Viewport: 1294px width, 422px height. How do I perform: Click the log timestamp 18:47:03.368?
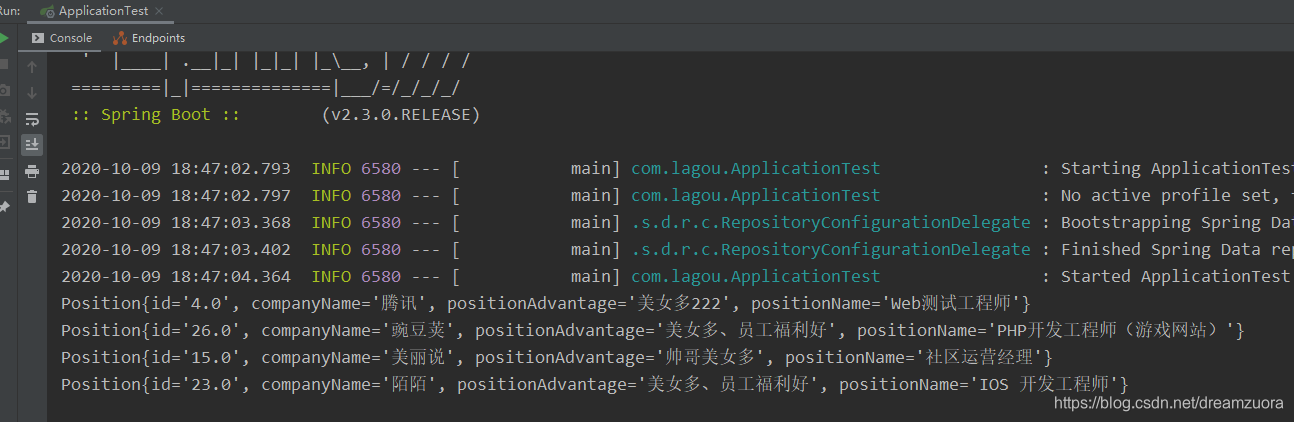click(231, 222)
